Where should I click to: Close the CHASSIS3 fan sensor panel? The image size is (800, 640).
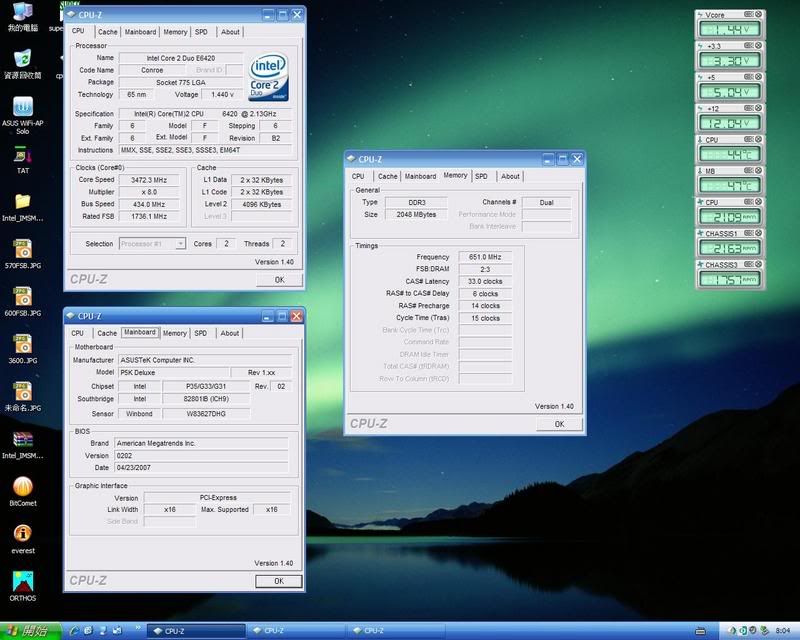pos(758,264)
